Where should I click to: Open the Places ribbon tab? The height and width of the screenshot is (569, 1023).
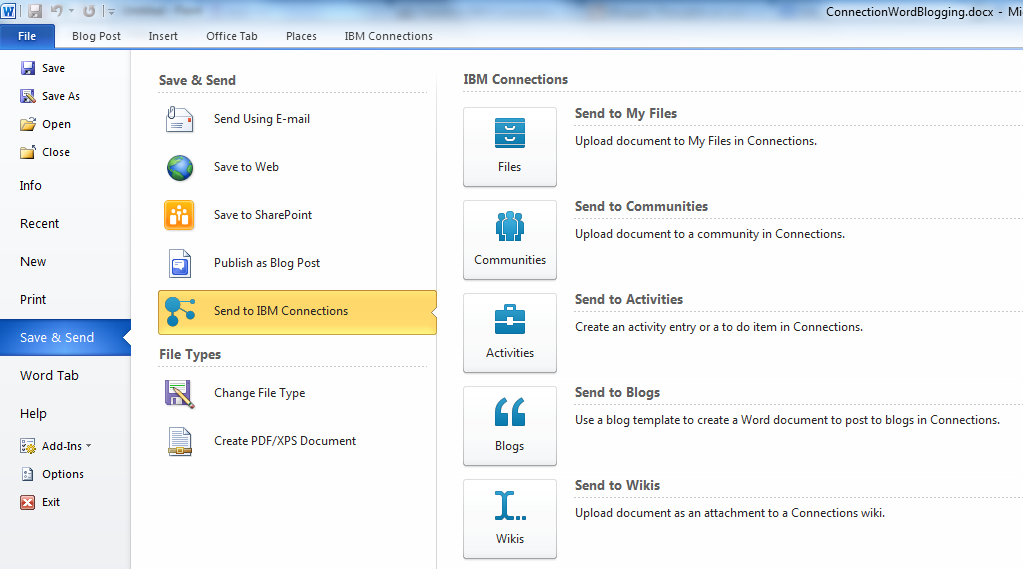point(301,36)
